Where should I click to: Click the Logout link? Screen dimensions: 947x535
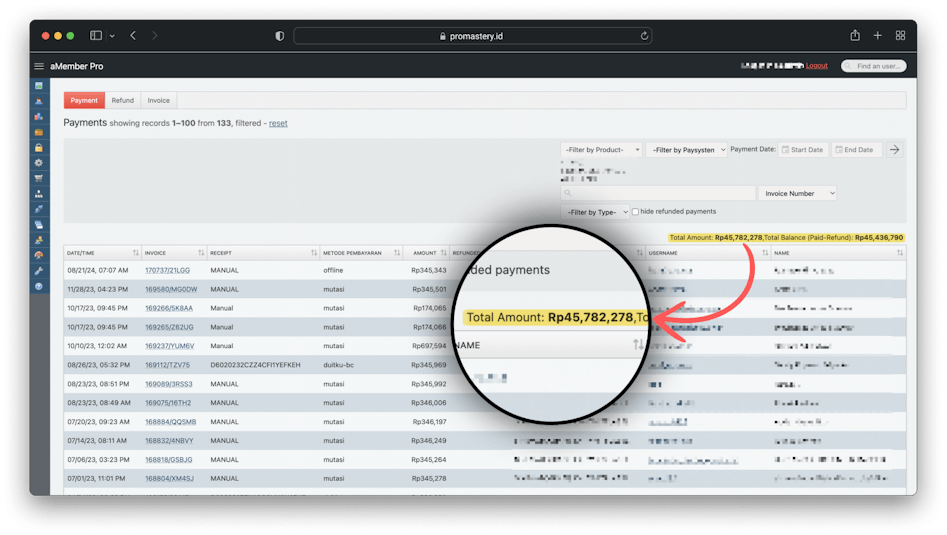[x=817, y=66]
